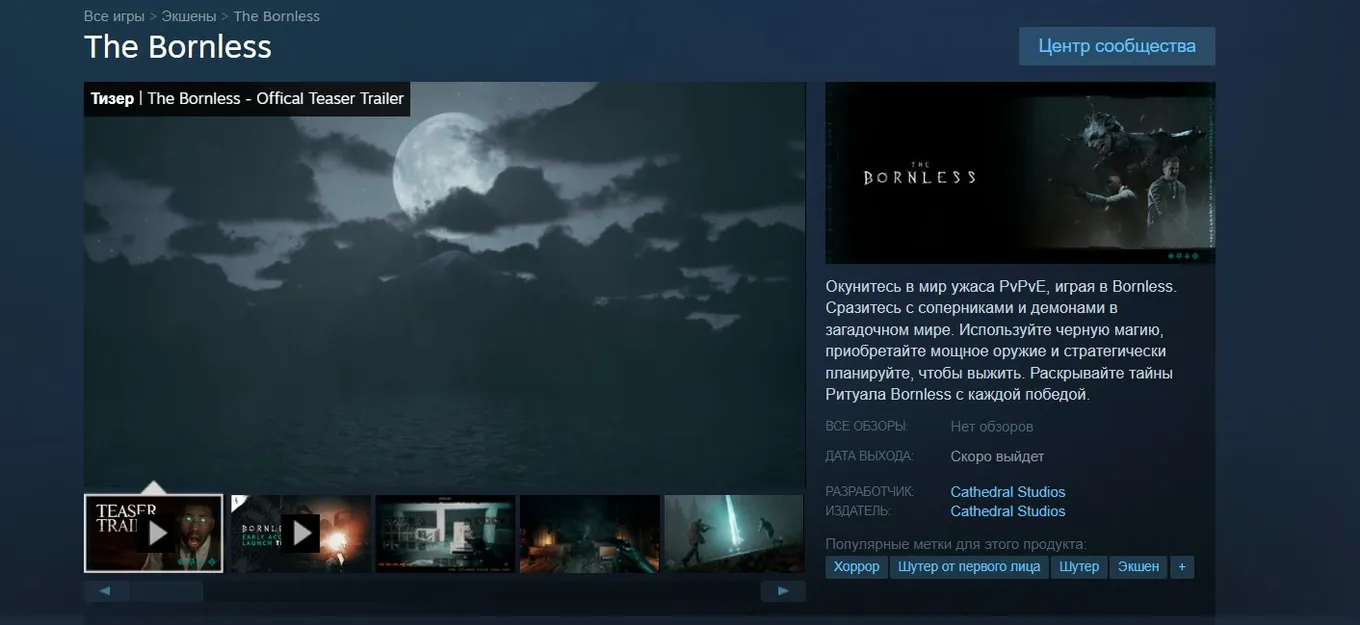Play the Bornless teaser trailer video

(445, 285)
